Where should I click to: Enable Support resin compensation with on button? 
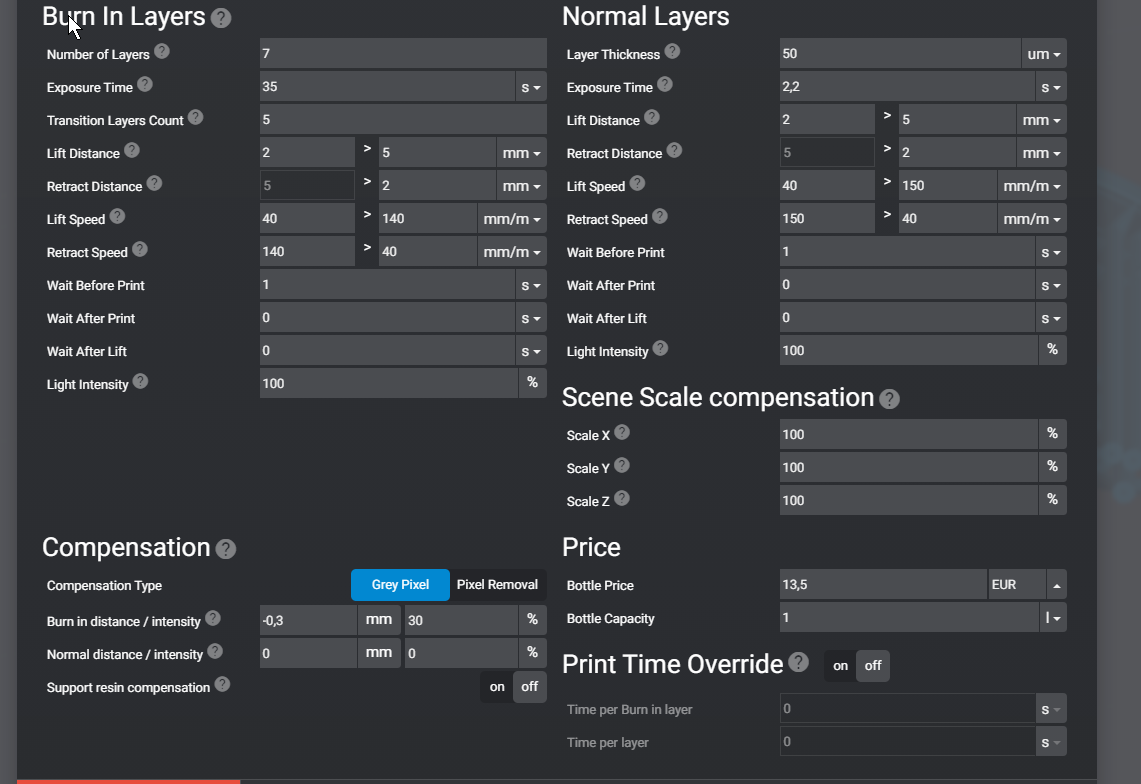coord(497,687)
